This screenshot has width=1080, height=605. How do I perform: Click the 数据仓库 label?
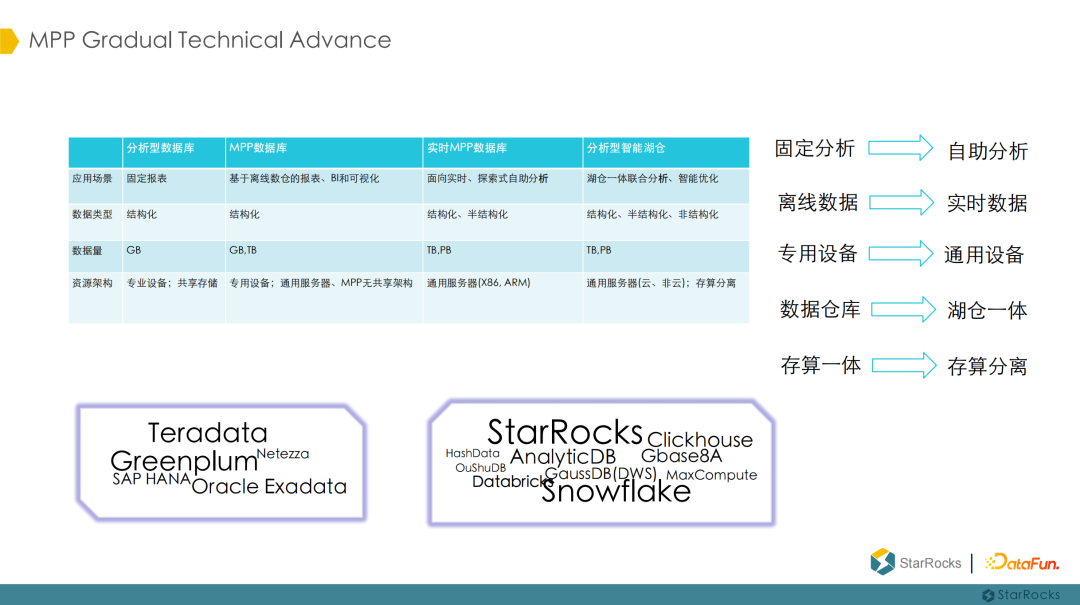(820, 309)
